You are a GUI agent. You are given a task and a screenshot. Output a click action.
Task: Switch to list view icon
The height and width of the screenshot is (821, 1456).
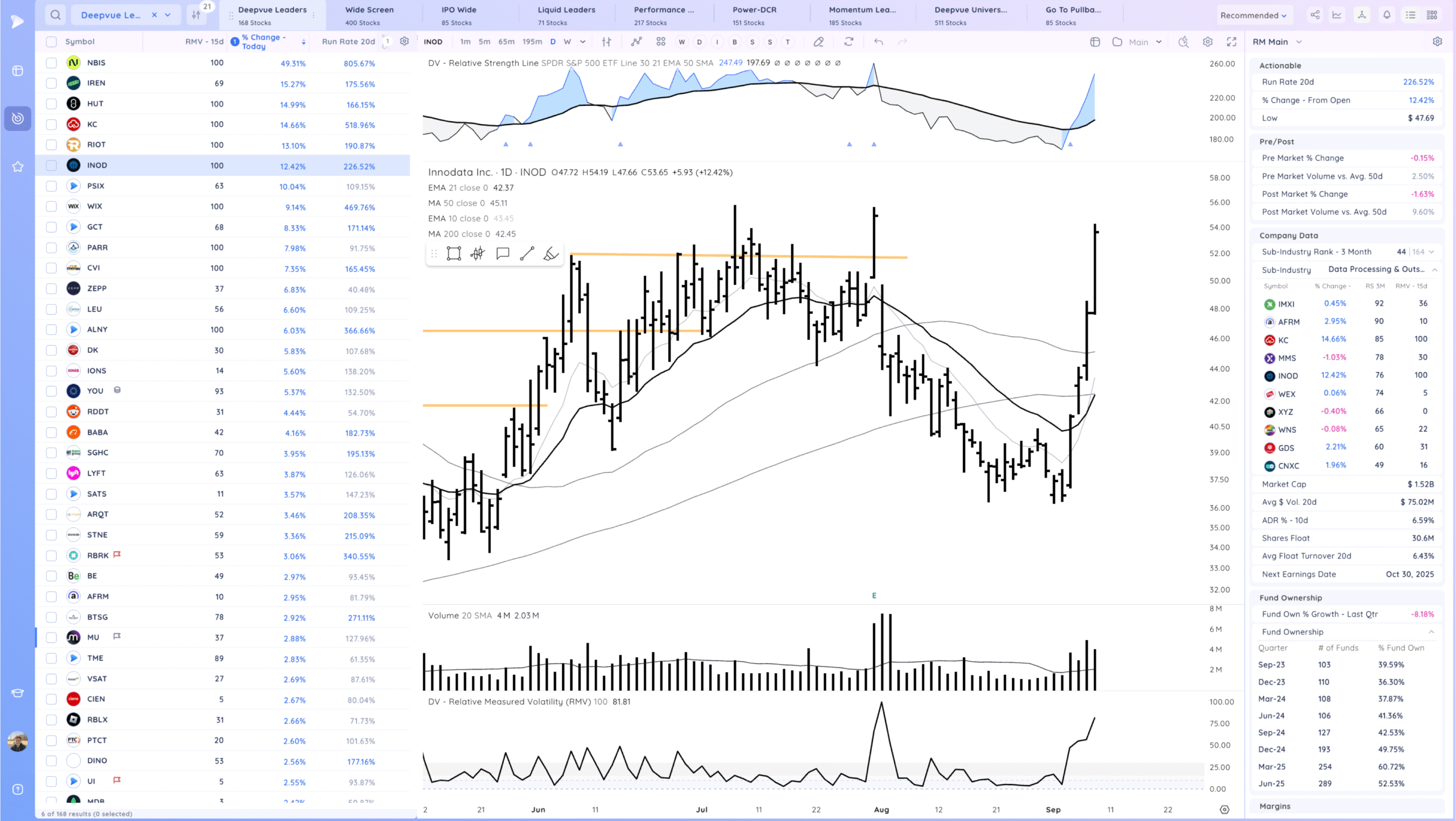[1410, 15]
